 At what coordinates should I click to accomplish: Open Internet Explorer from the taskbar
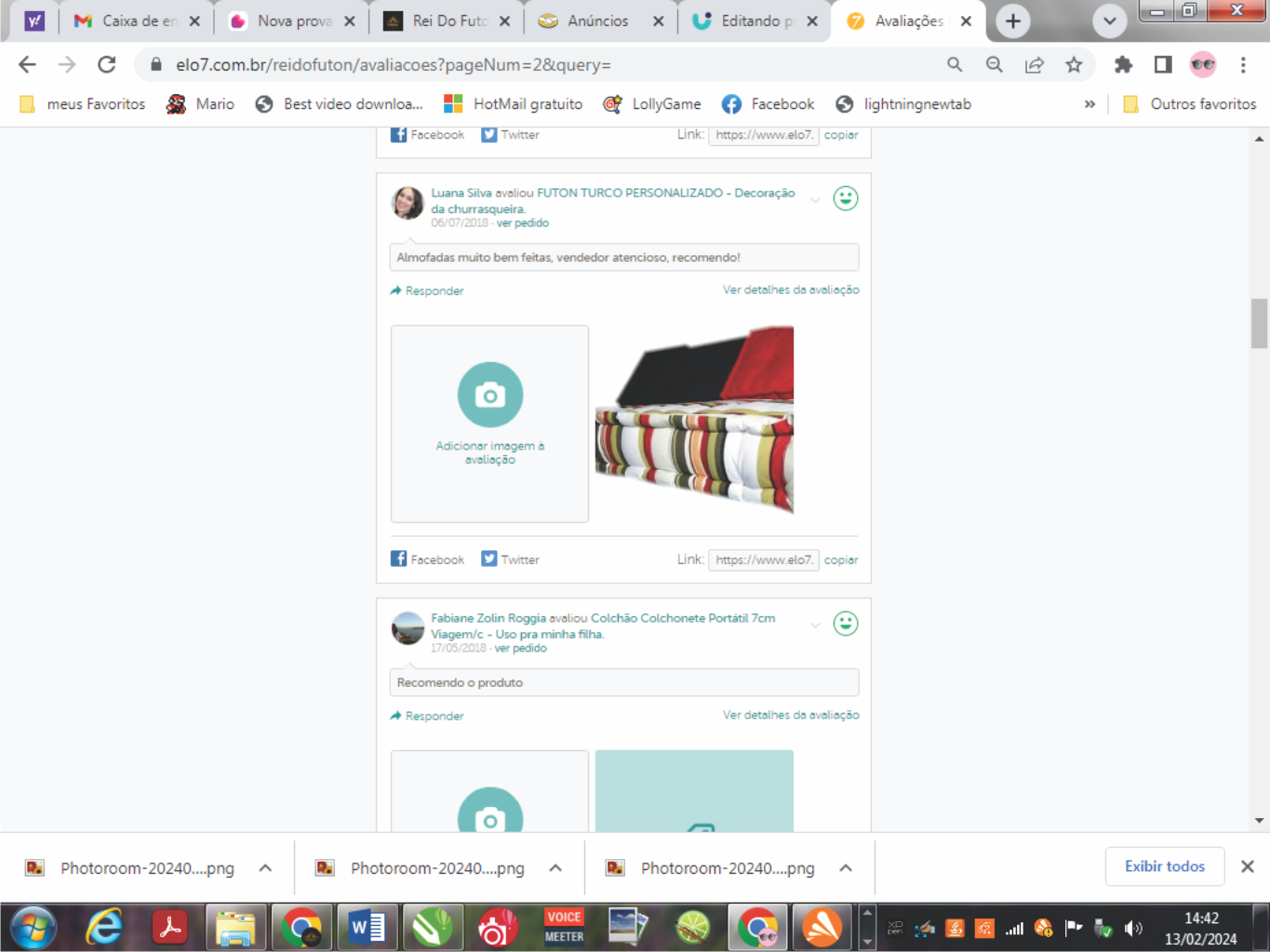click(103, 928)
